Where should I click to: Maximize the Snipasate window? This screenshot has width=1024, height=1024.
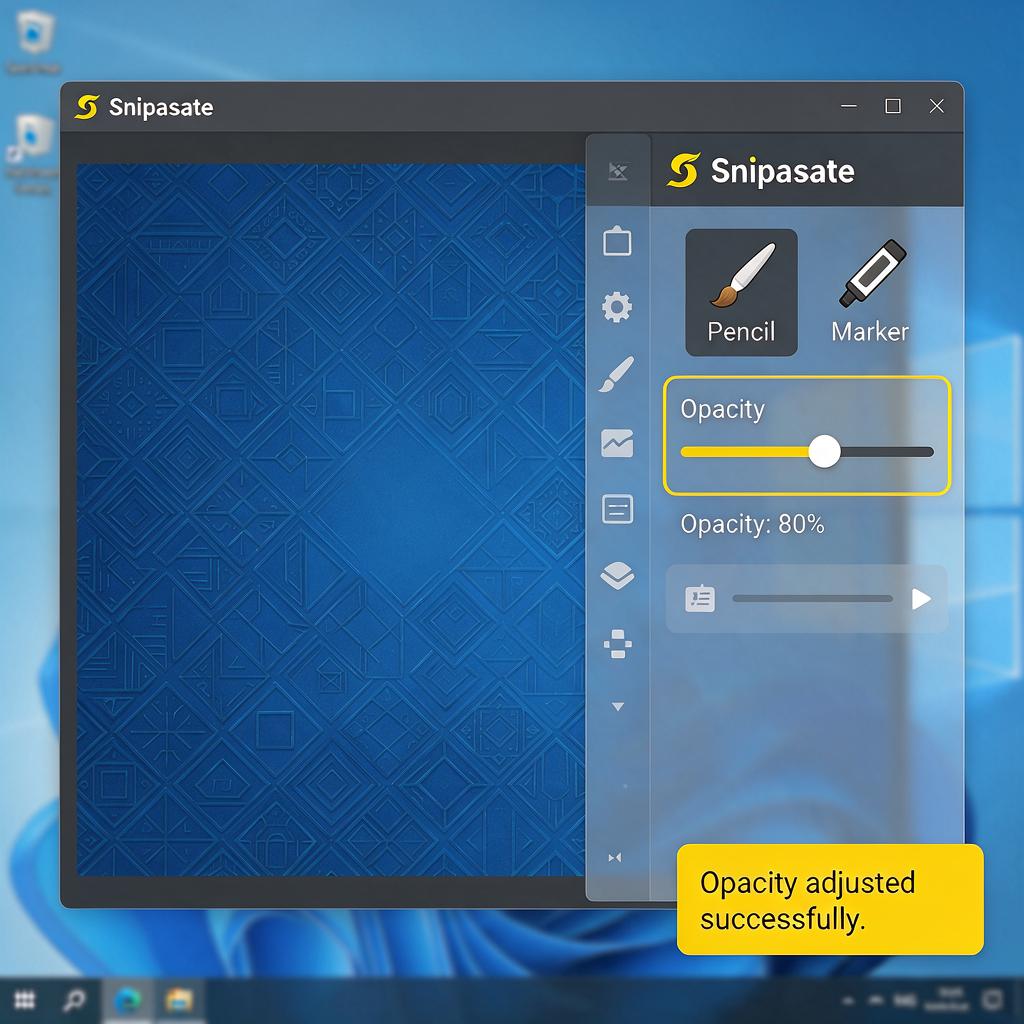(x=893, y=106)
